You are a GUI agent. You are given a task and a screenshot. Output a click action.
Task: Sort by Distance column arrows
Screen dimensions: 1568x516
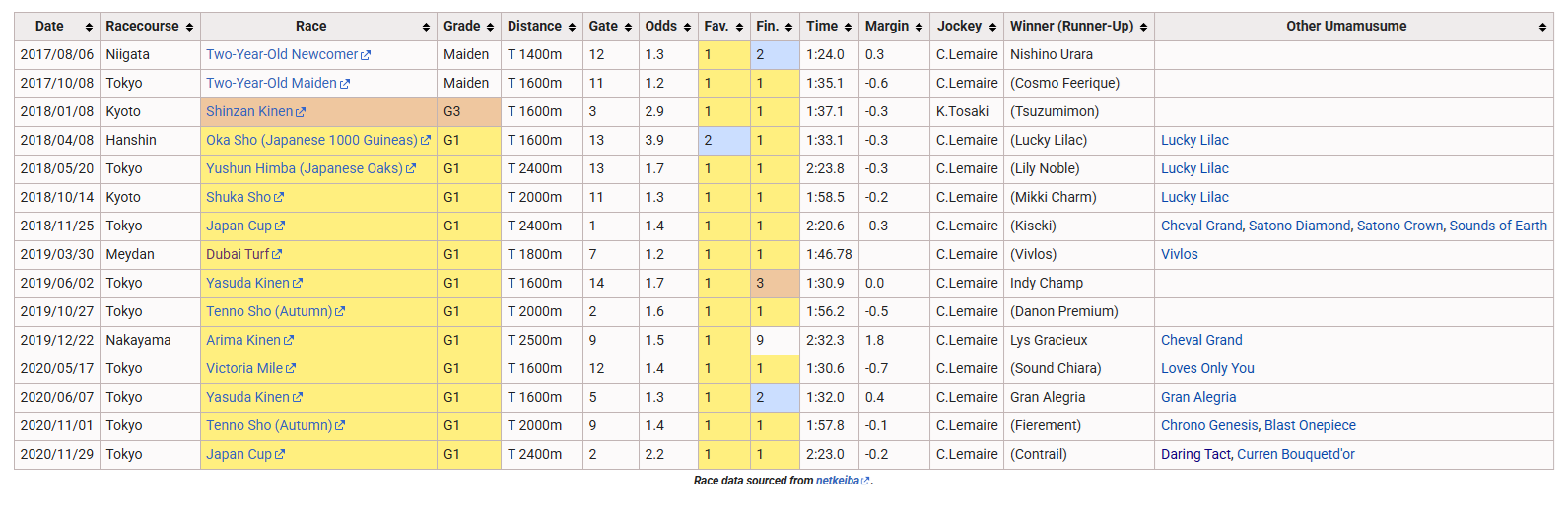(x=573, y=27)
